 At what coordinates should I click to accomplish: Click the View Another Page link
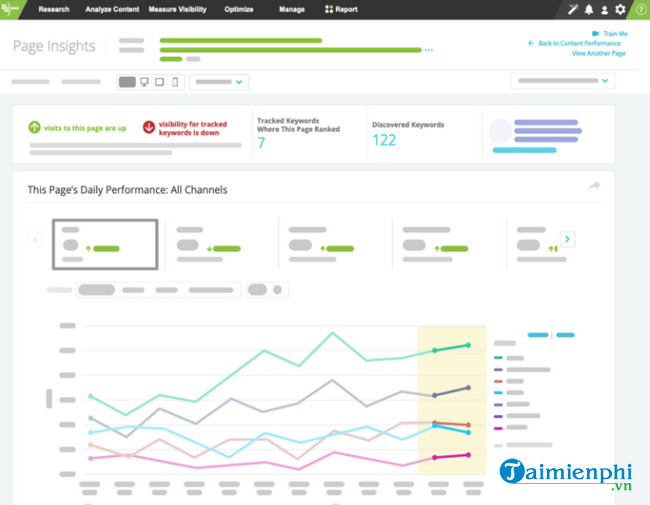coord(598,53)
